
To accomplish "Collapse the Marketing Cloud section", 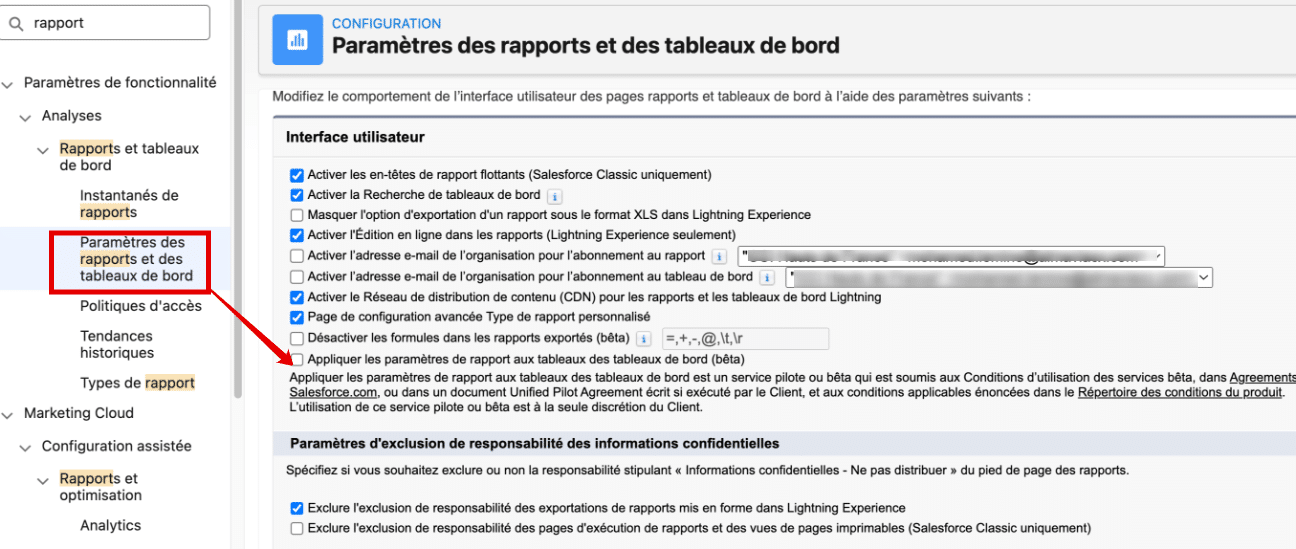I will [8, 413].
